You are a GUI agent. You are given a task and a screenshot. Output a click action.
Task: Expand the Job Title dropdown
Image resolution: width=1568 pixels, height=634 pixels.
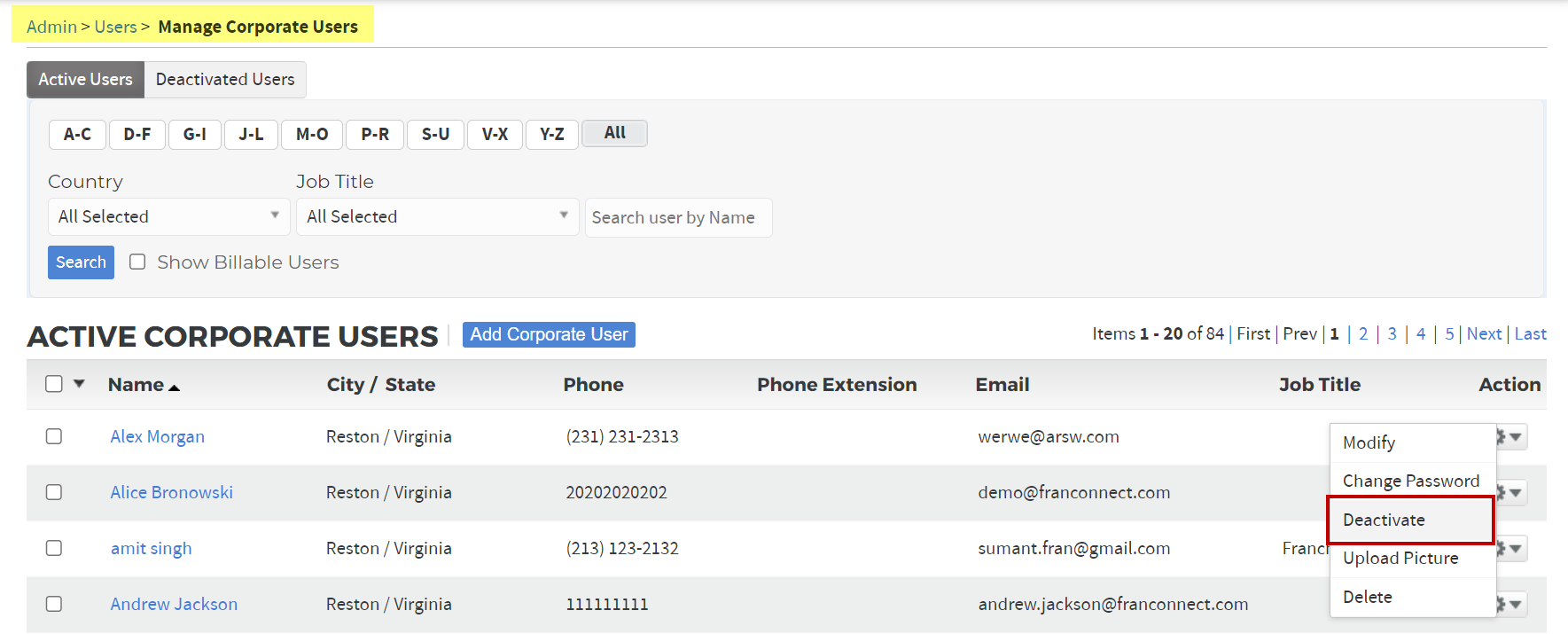click(437, 216)
